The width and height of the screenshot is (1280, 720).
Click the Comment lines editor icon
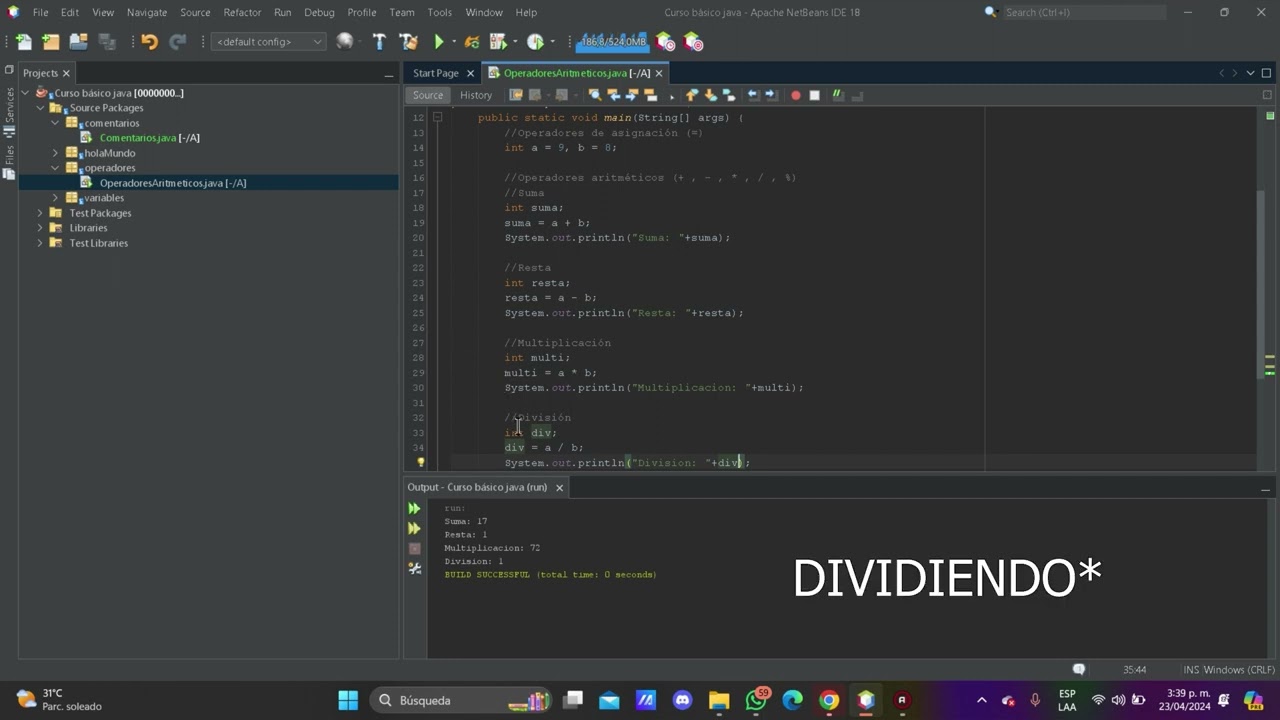tap(838, 95)
